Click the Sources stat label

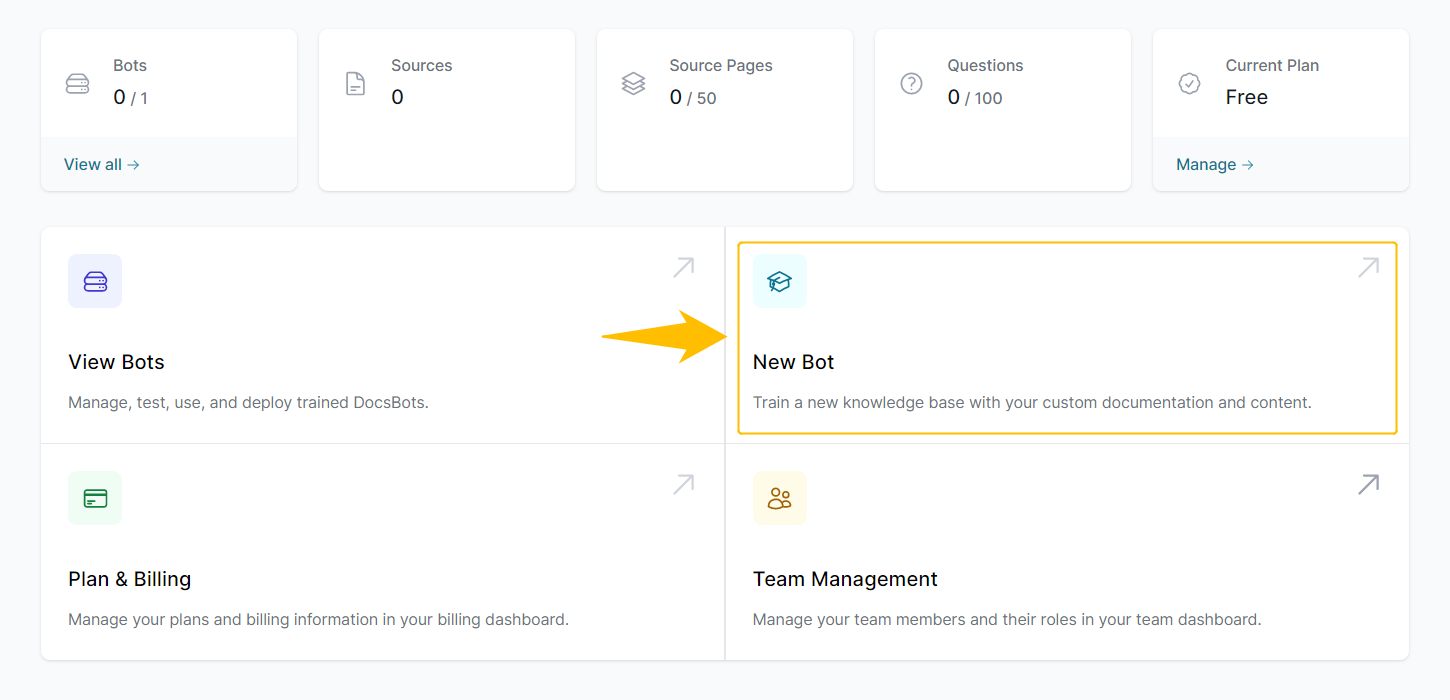point(422,65)
